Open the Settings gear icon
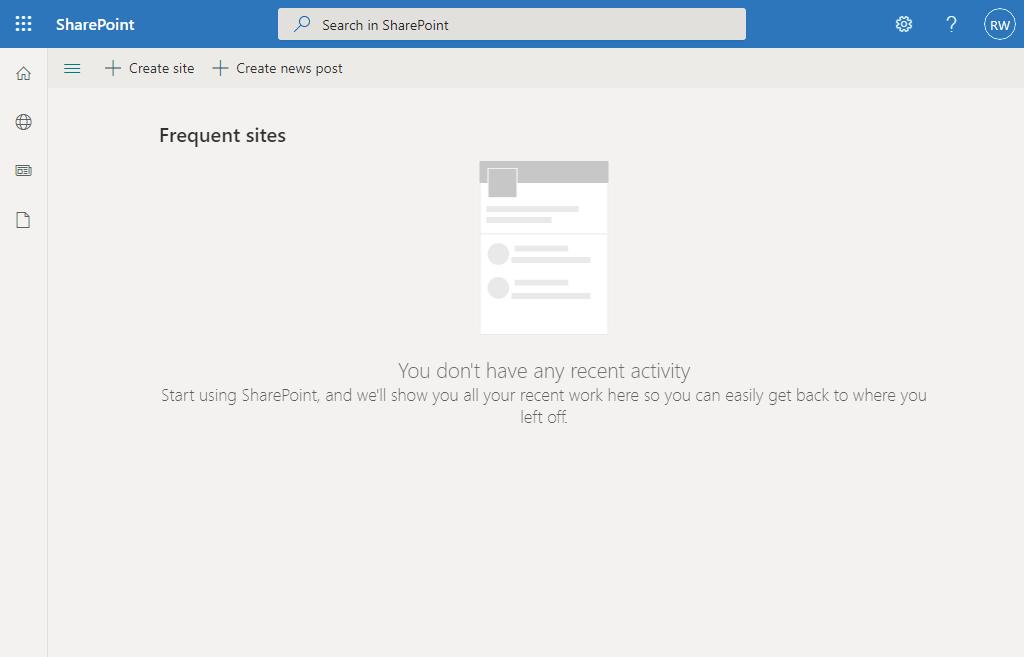 point(904,24)
